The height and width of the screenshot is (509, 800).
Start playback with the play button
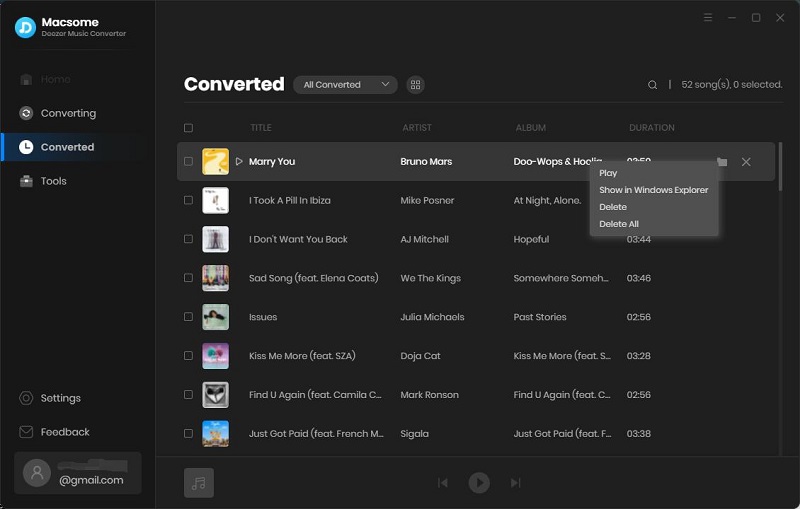point(479,482)
